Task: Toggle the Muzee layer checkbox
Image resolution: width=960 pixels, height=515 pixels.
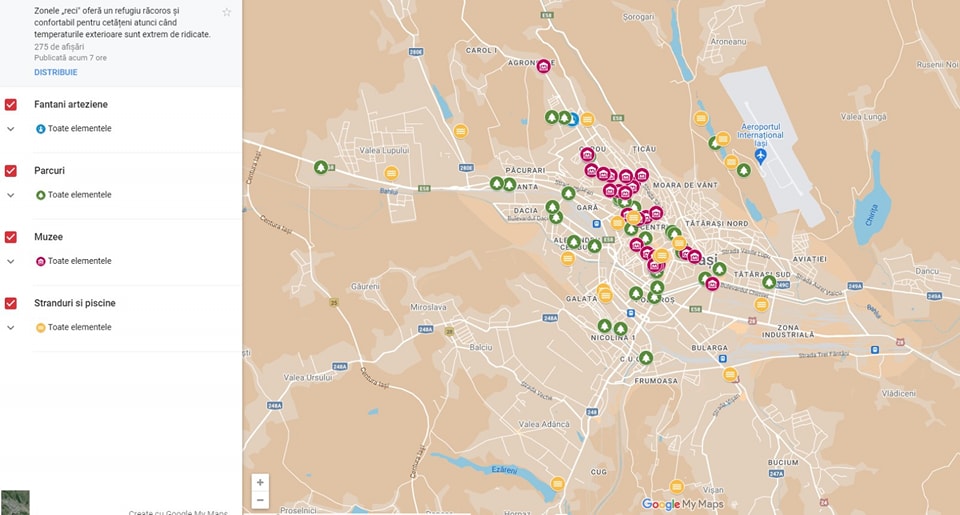Action: point(11,237)
